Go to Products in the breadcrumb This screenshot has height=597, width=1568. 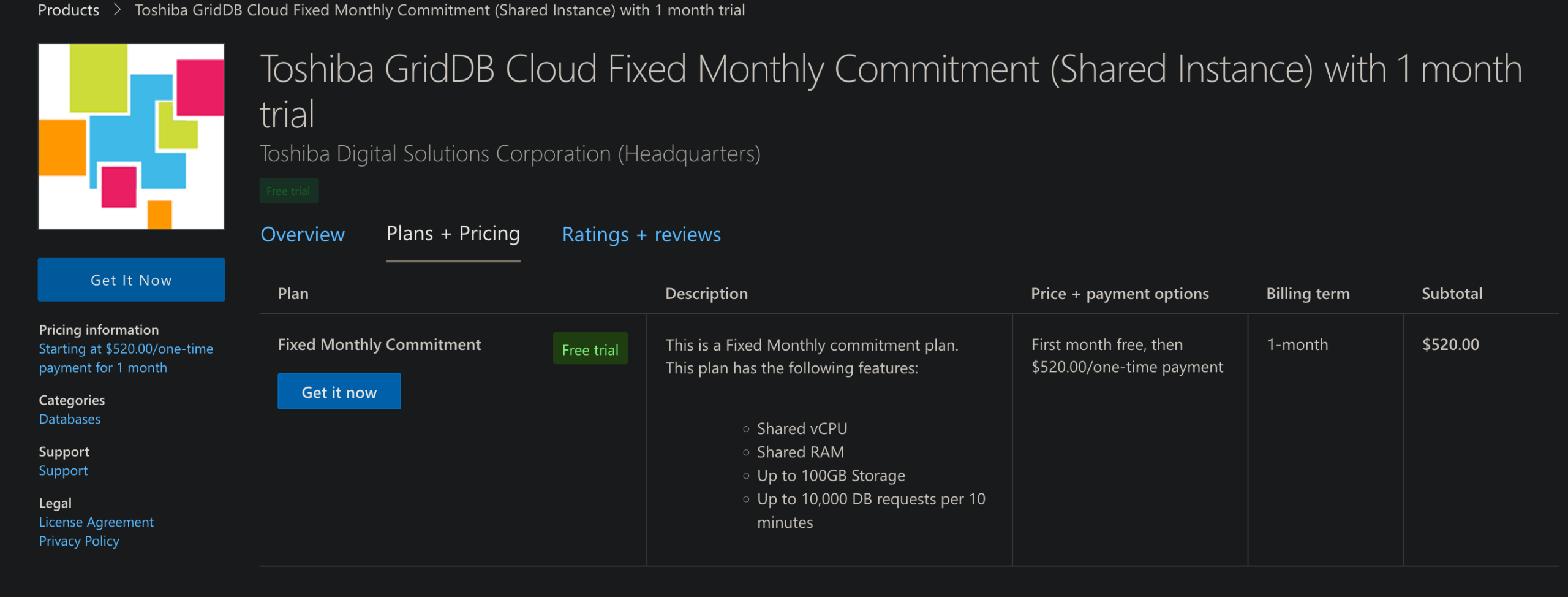coord(69,10)
